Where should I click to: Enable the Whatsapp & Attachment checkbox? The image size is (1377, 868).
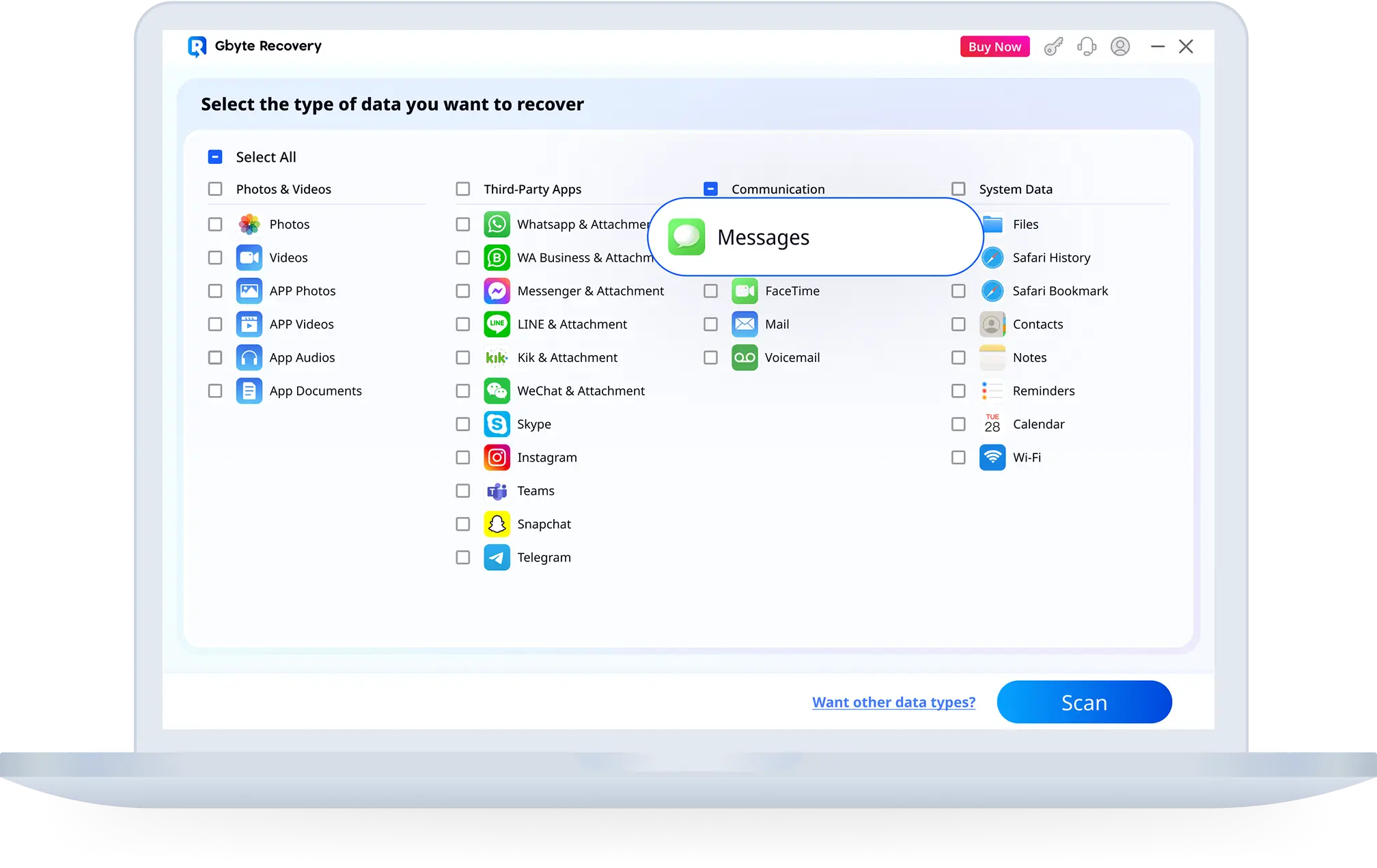pos(463,224)
